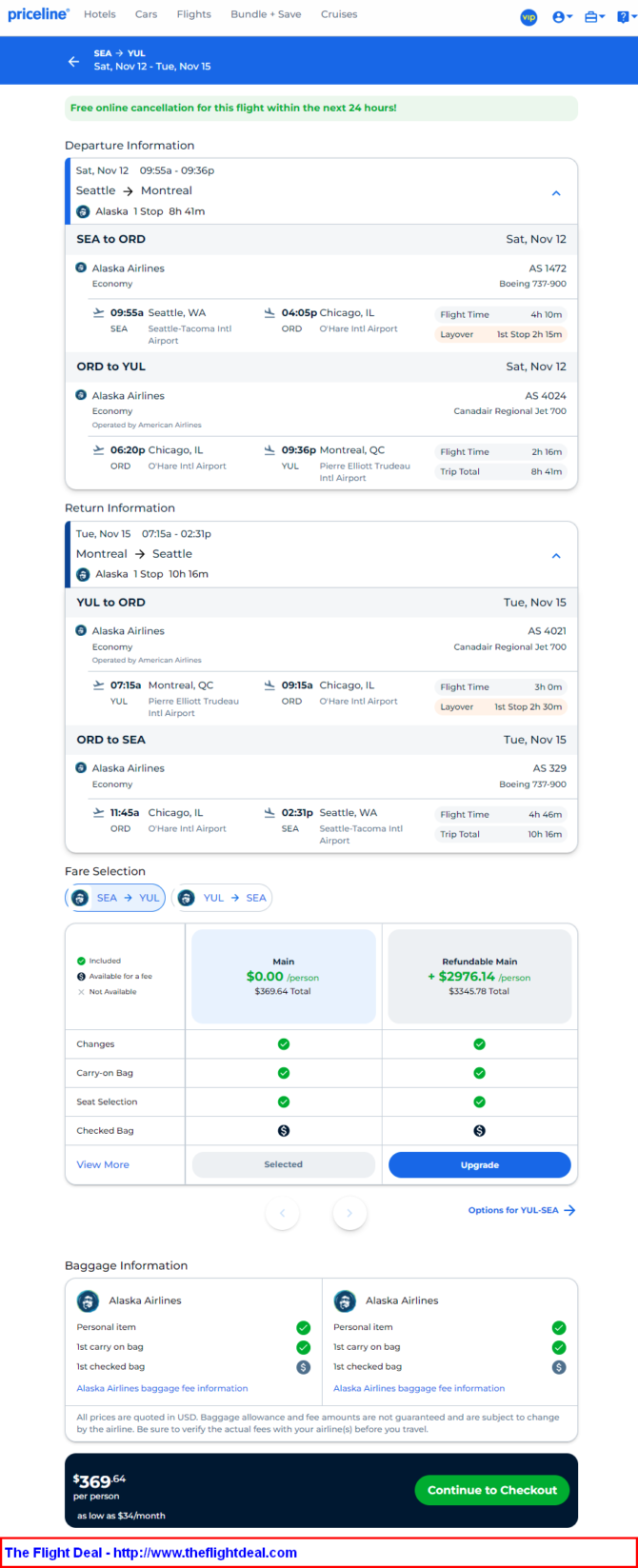The height and width of the screenshot is (1568, 638).
Task: Click the + $2976.14 /person price
Action: click(479, 976)
